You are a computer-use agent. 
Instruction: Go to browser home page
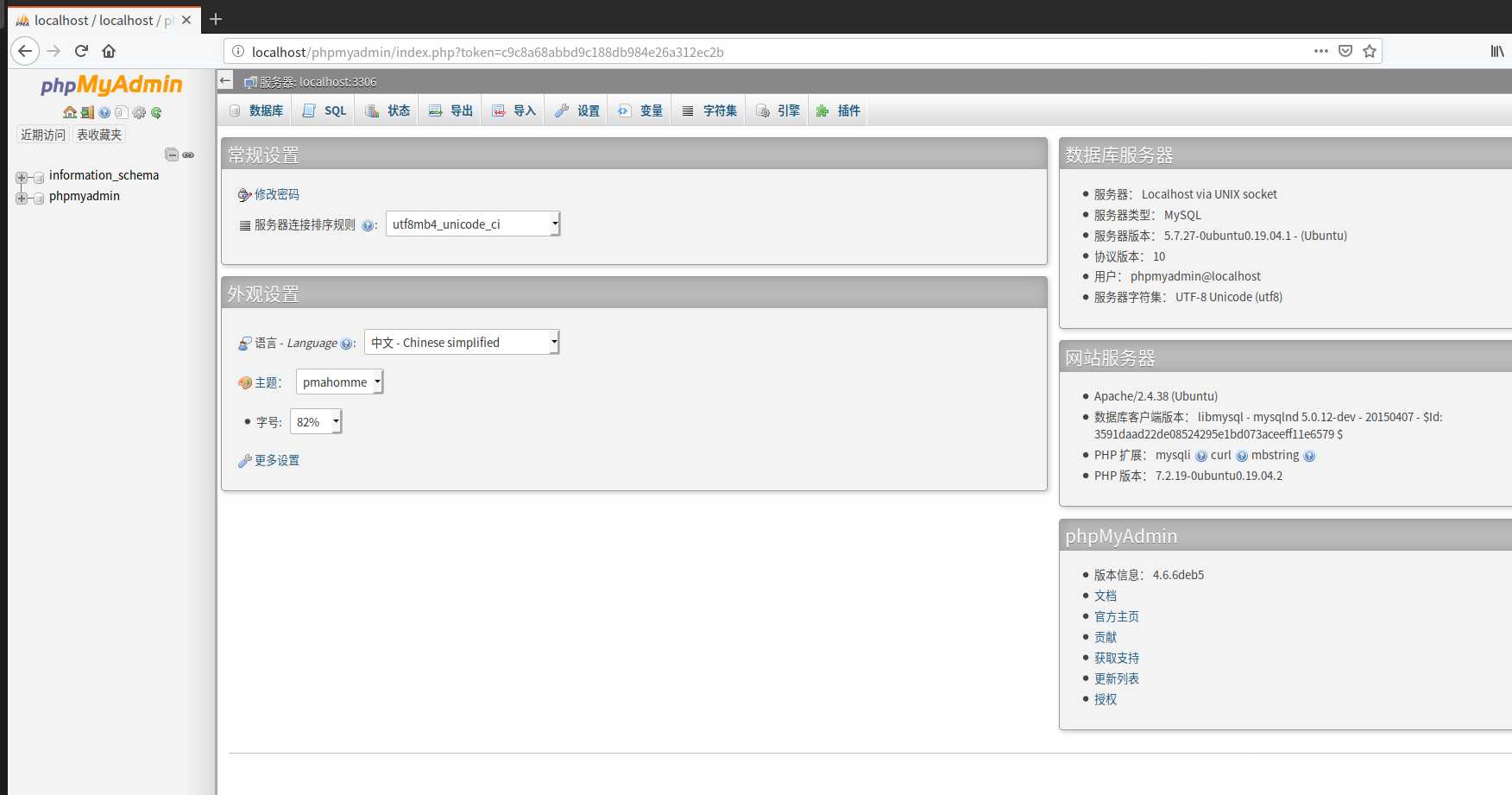109,51
